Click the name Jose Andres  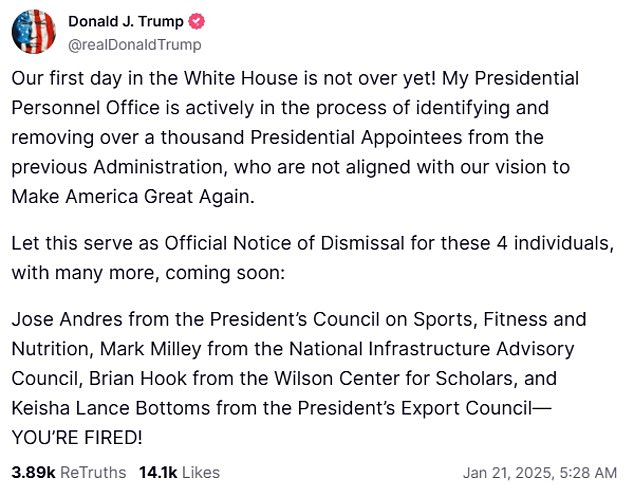click(x=60, y=320)
